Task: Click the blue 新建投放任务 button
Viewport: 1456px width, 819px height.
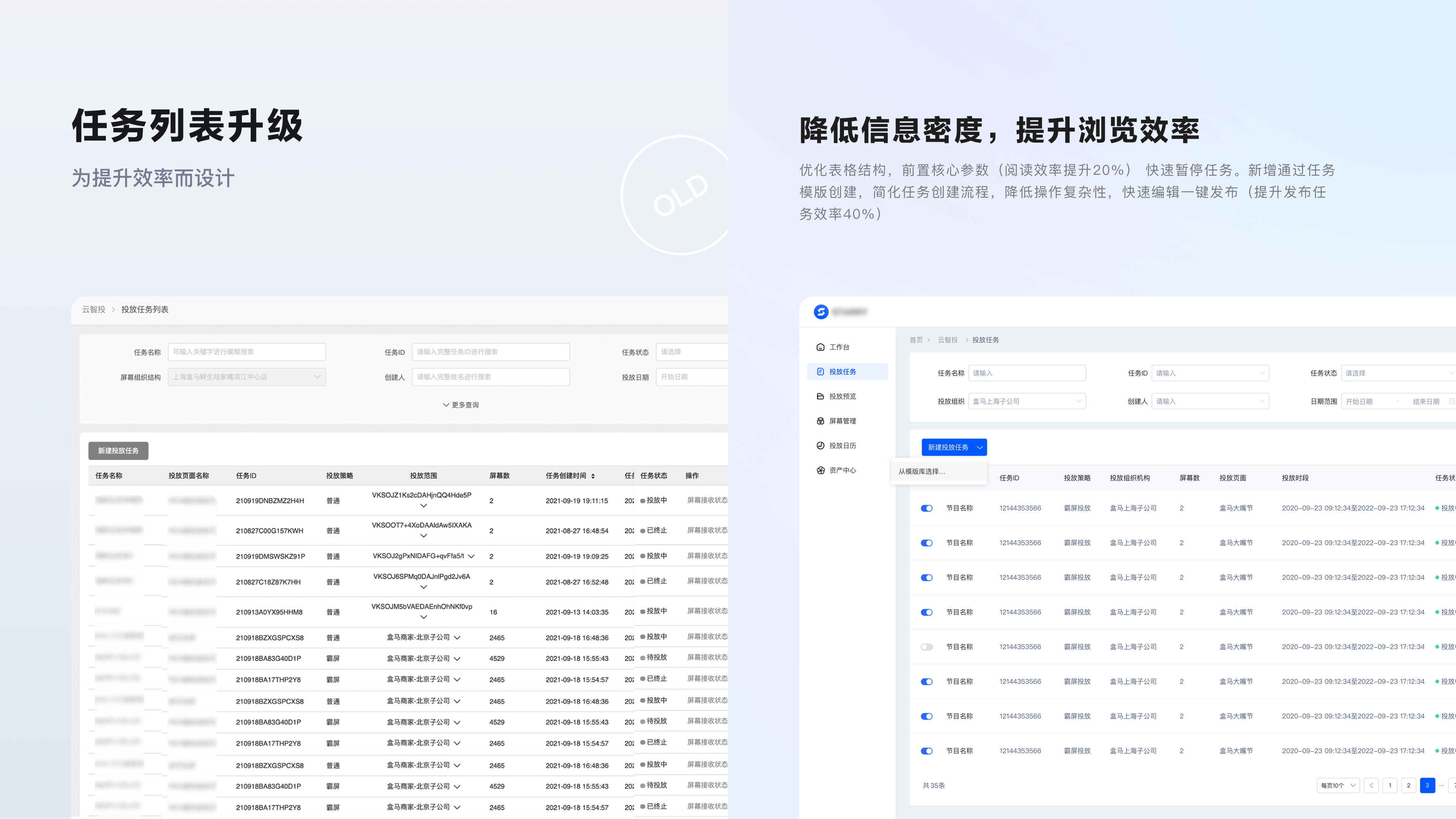Action: 948,447
